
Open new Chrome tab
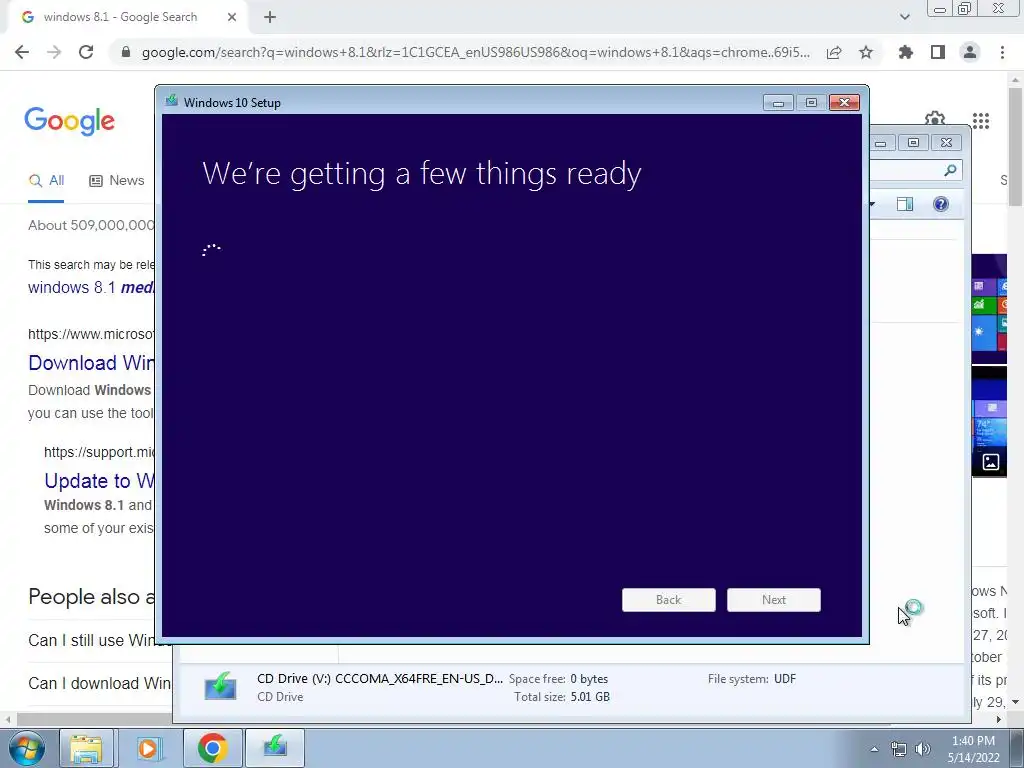pos(270,18)
